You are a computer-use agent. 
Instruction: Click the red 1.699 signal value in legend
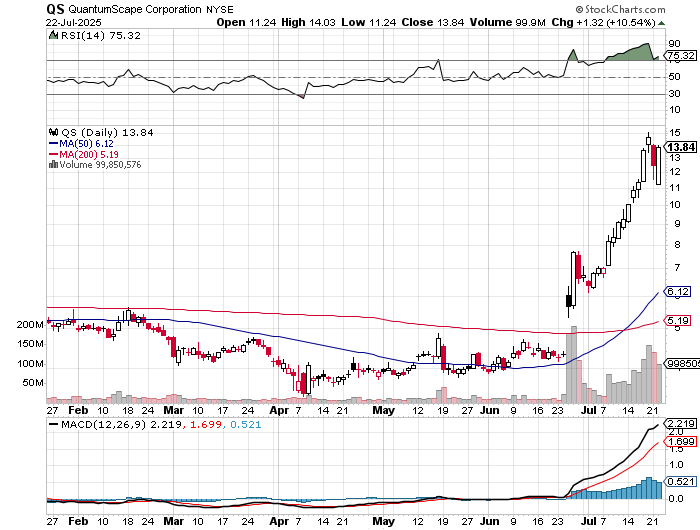pyautogui.click(x=206, y=424)
